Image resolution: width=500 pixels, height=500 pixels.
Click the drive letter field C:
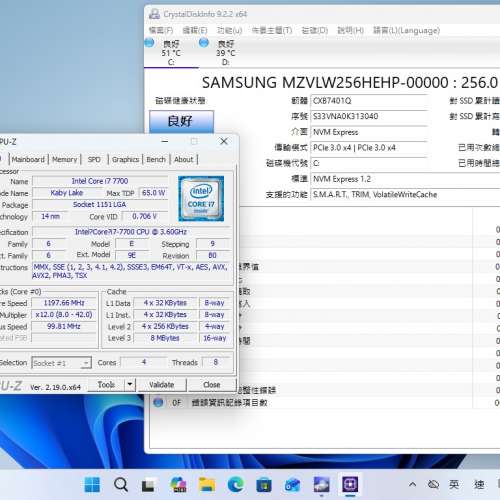[369, 163]
